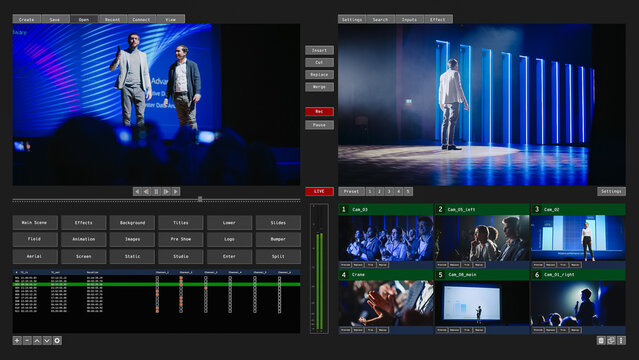The height and width of the screenshot is (360, 639).
Task: Open the Settings tab above the preview monitor
Action: (x=352, y=19)
